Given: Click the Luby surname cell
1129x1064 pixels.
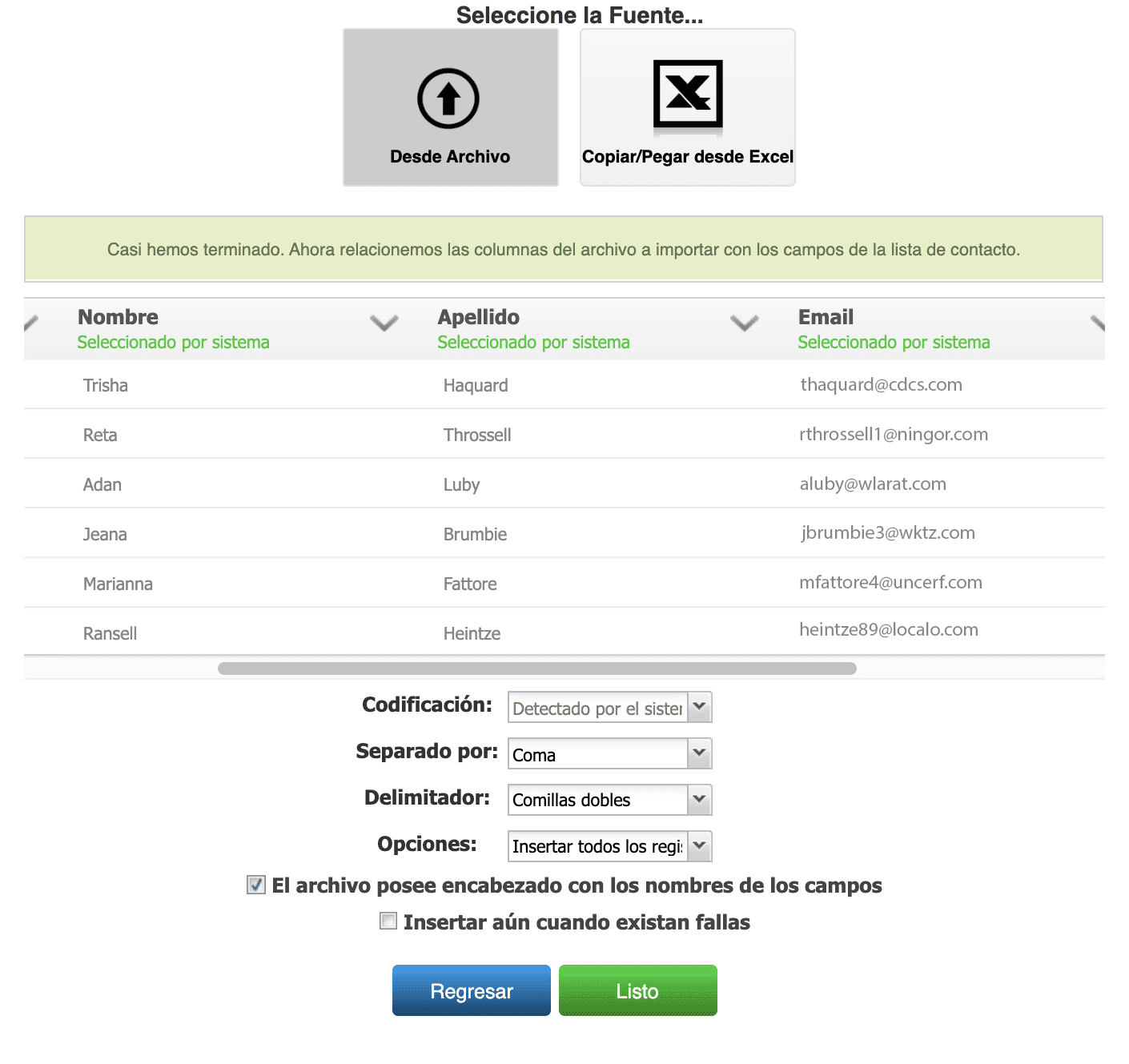Looking at the screenshot, I should coord(462,484).
